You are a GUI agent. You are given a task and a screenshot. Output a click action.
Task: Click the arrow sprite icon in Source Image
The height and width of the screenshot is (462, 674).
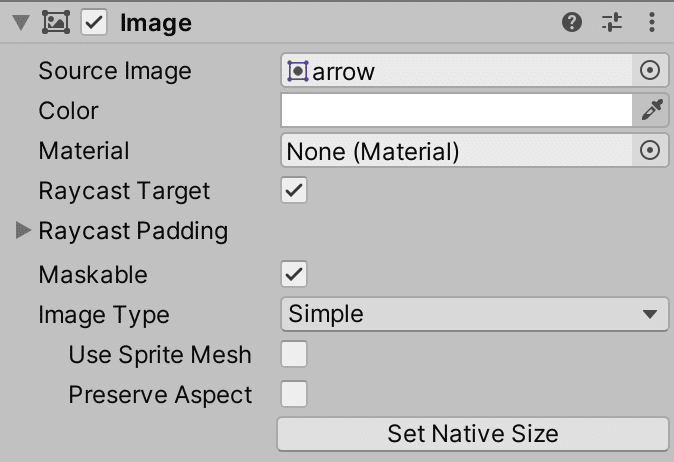(x=298, y=71)
